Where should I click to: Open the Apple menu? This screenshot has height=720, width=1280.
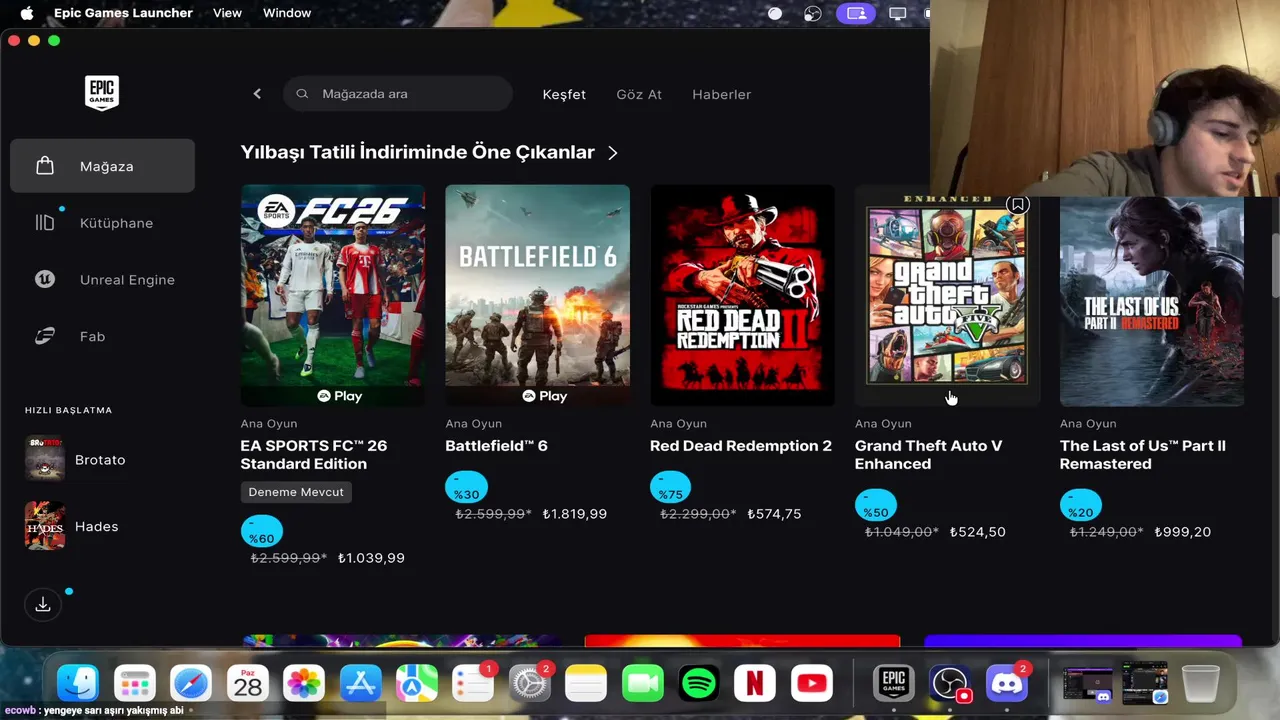[x=27, y=13]
